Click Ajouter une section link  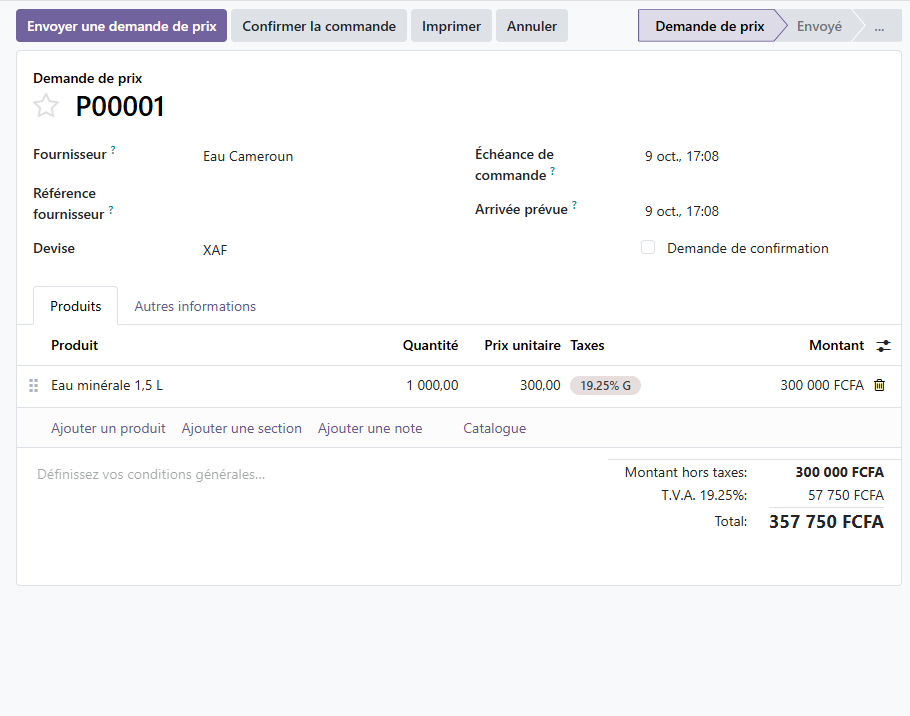click(x=241, y=428)
